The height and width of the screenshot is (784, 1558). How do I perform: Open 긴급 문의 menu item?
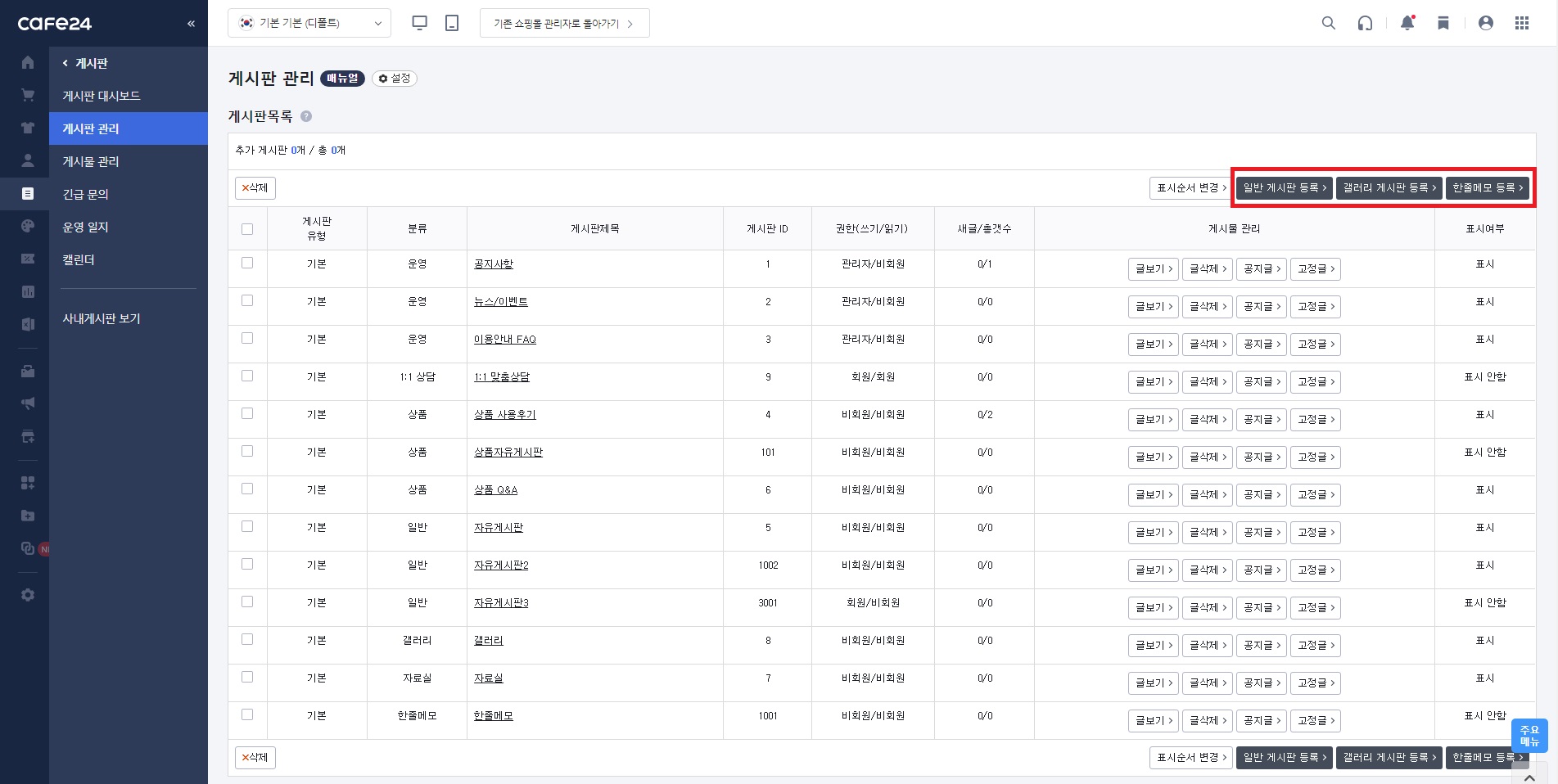coord(129,194)
